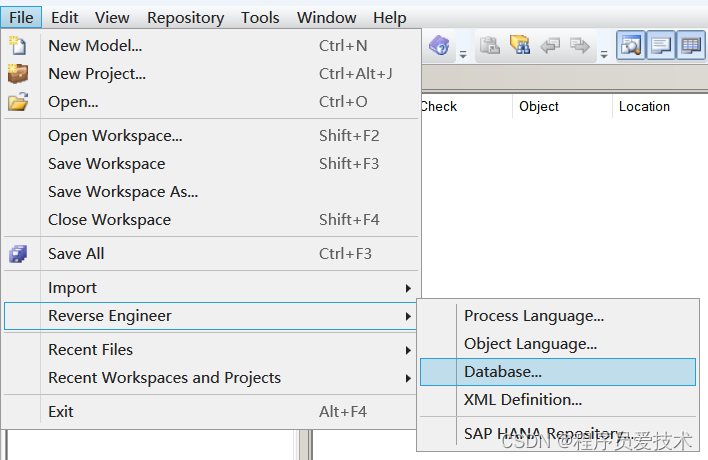Click Open... with the folder icon
708x460 pixels.
(x=73, y=101)
